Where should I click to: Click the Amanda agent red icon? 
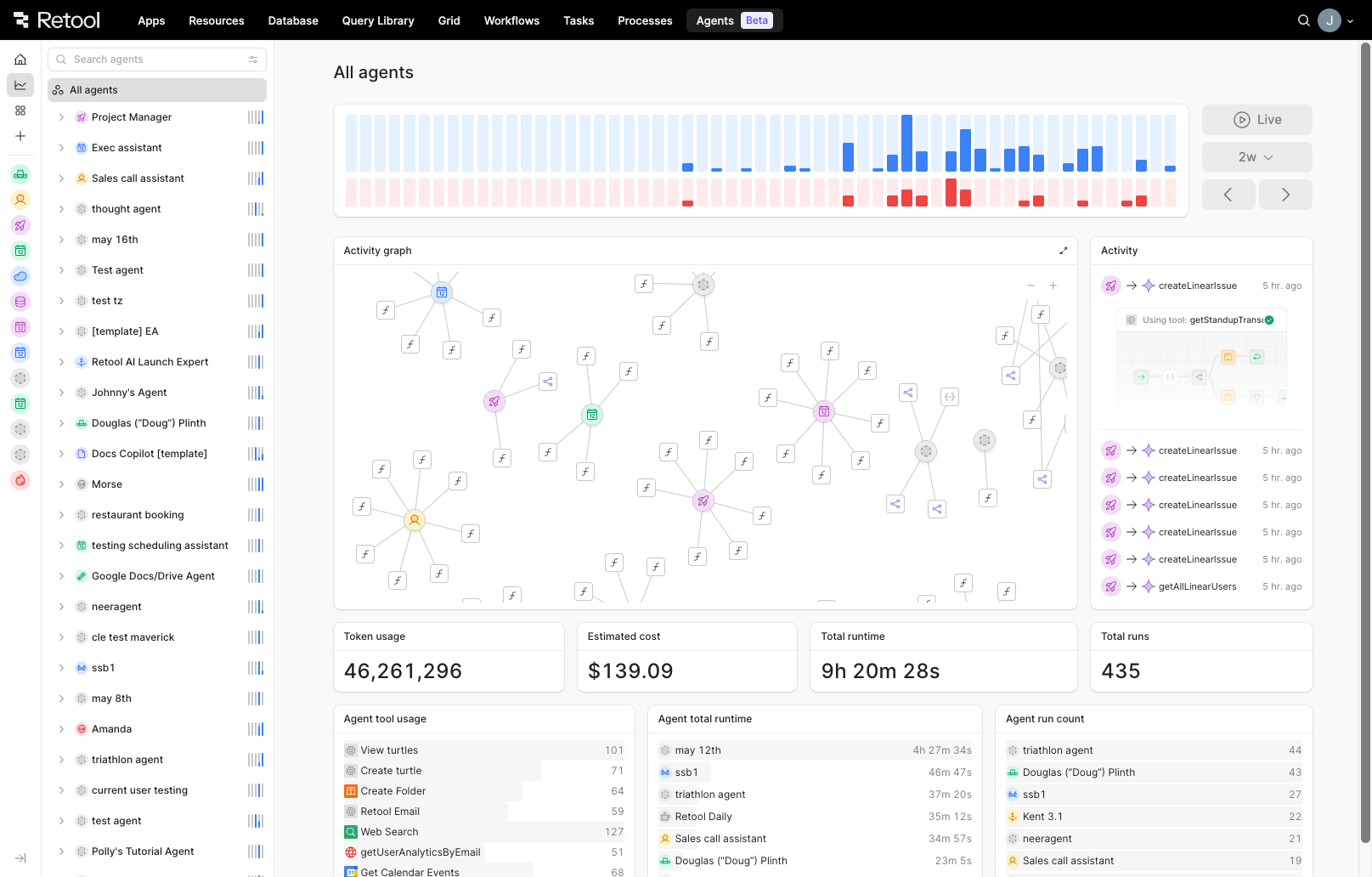pyautogui.click(x=82, y=729)
